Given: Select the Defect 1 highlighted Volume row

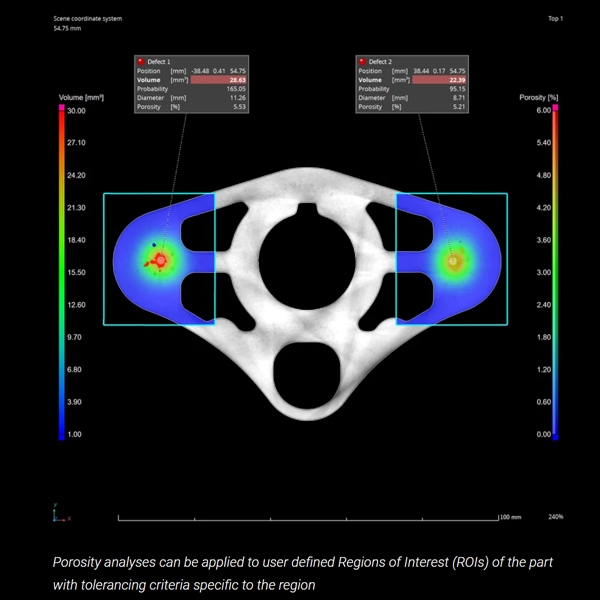Looking at the screenshot, I should coord(191,79).
